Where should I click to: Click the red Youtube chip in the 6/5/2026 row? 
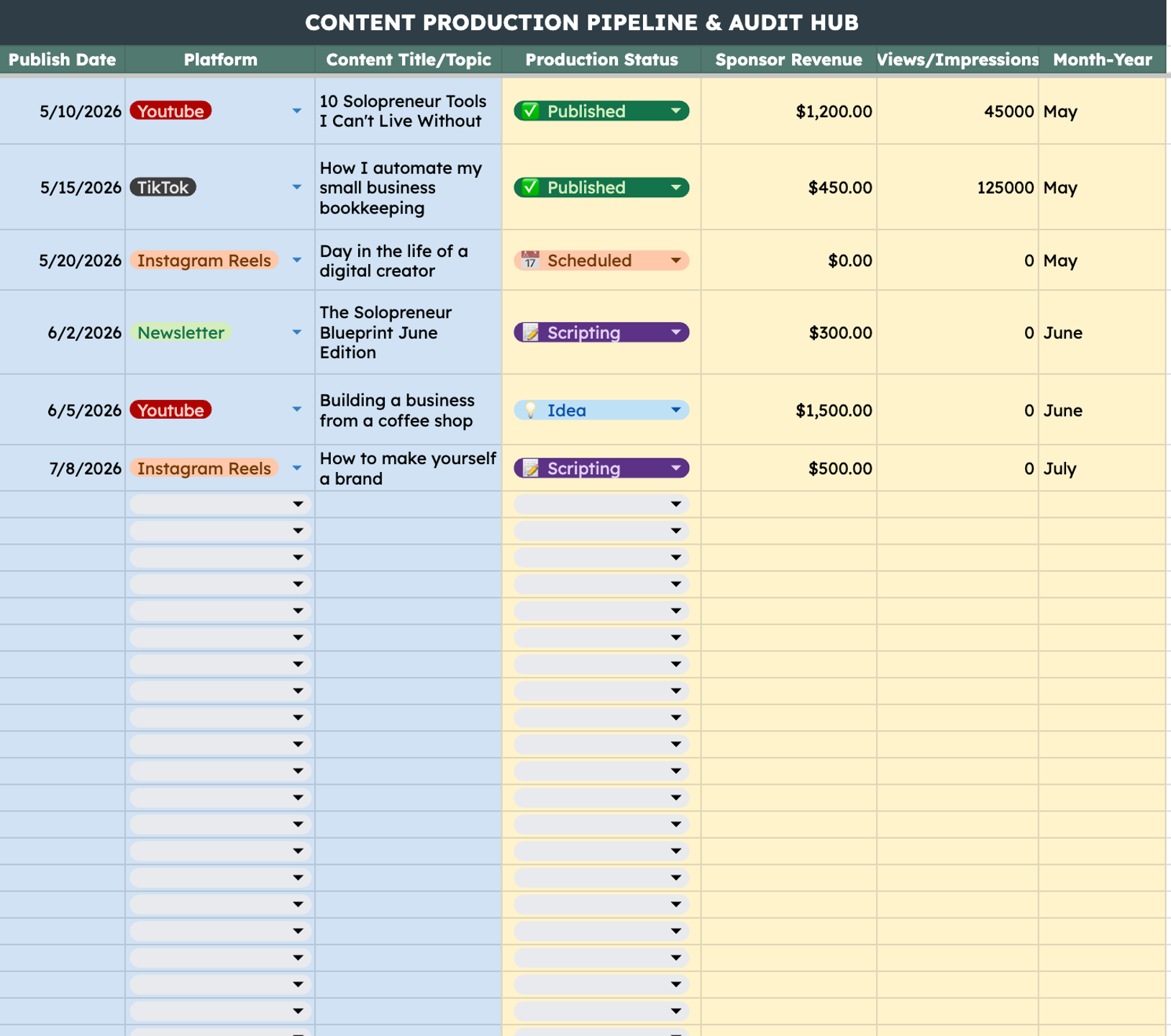[170, 410]
